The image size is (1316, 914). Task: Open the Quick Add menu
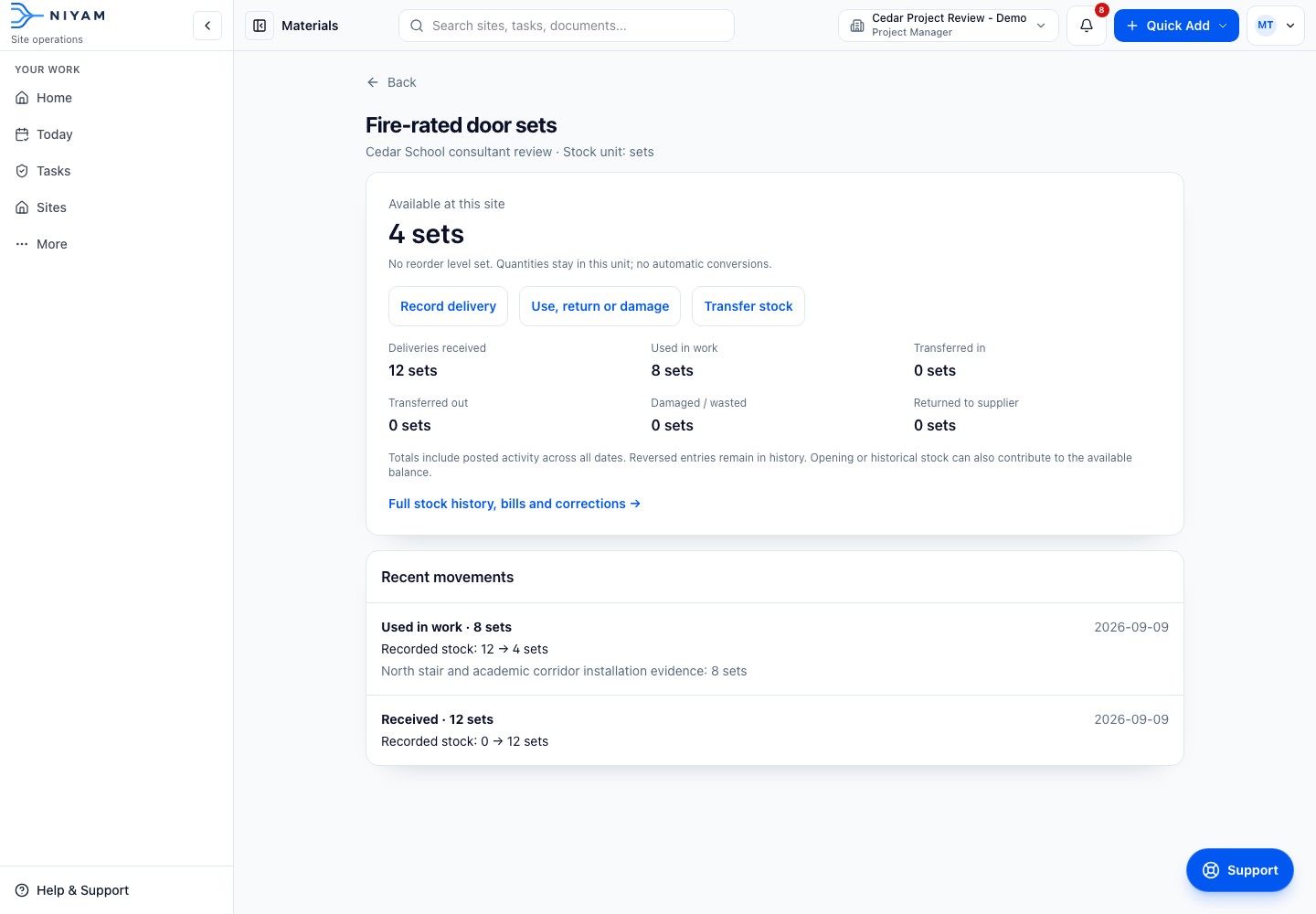[1176, 26]
